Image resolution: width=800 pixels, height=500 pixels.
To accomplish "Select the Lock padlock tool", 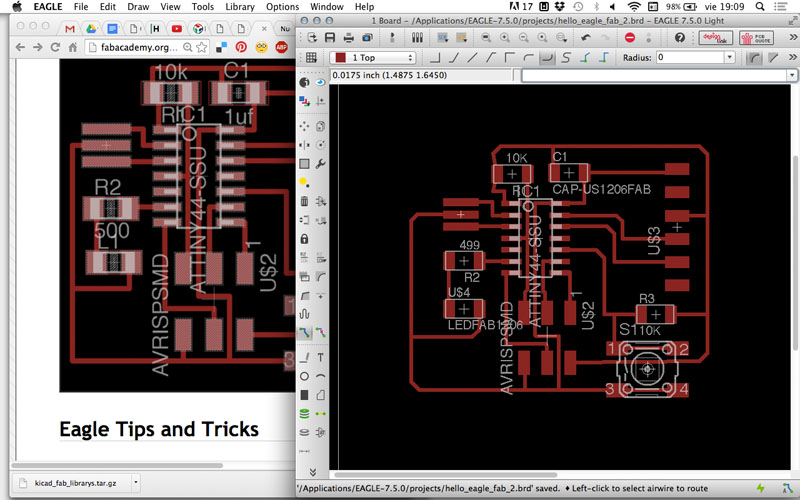I will [x=304, y=239].
